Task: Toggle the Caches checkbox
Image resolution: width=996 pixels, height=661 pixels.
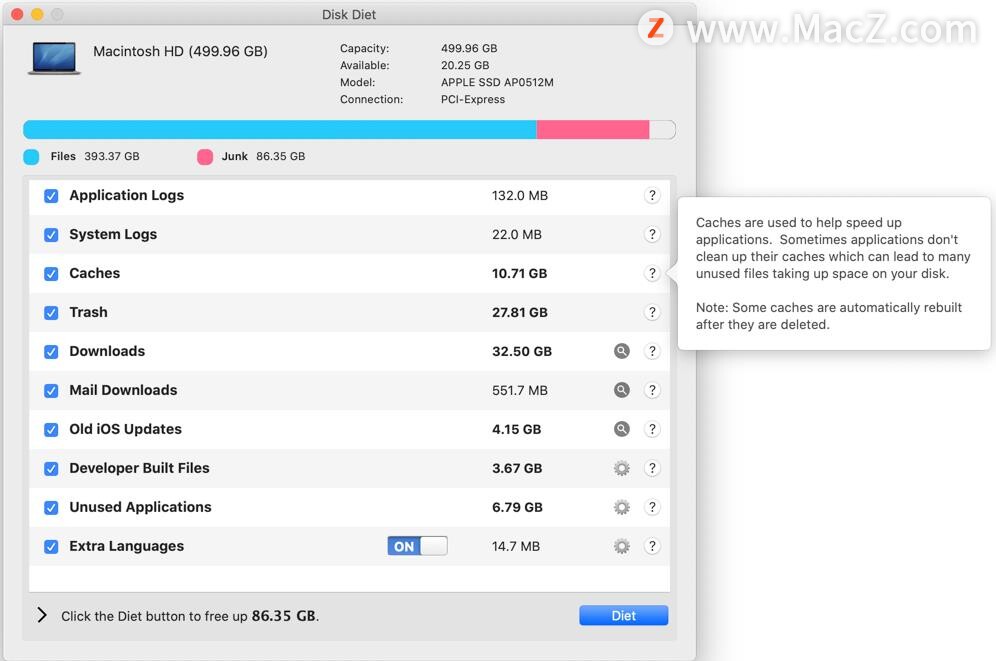Action: [51, 274]
